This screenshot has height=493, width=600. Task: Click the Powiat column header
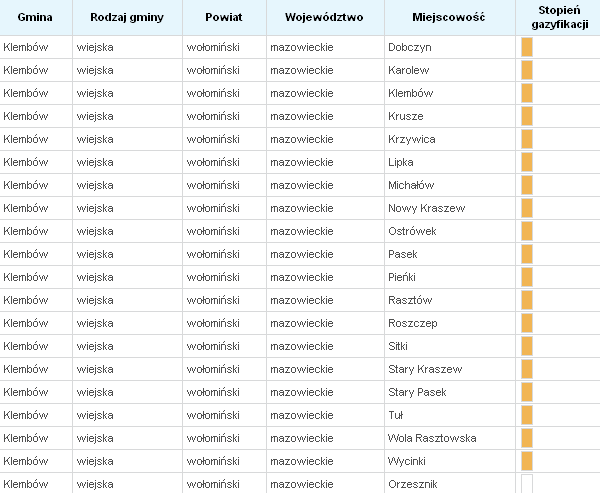point(224,18)
